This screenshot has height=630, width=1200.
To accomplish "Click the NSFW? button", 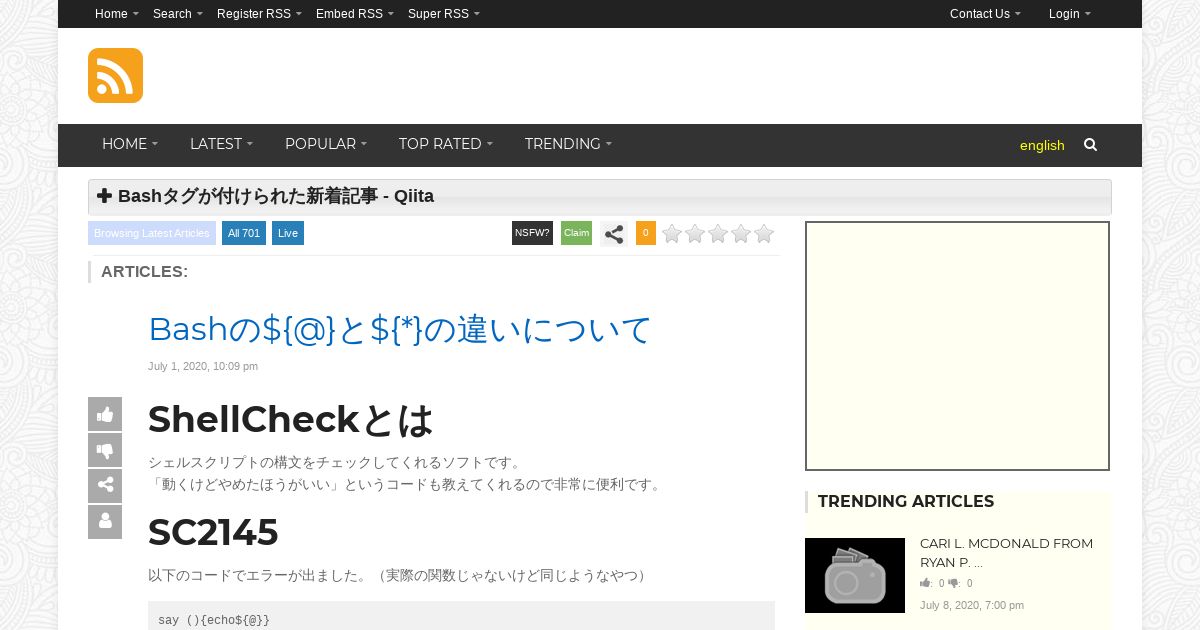I will click(x=532, y=233).
